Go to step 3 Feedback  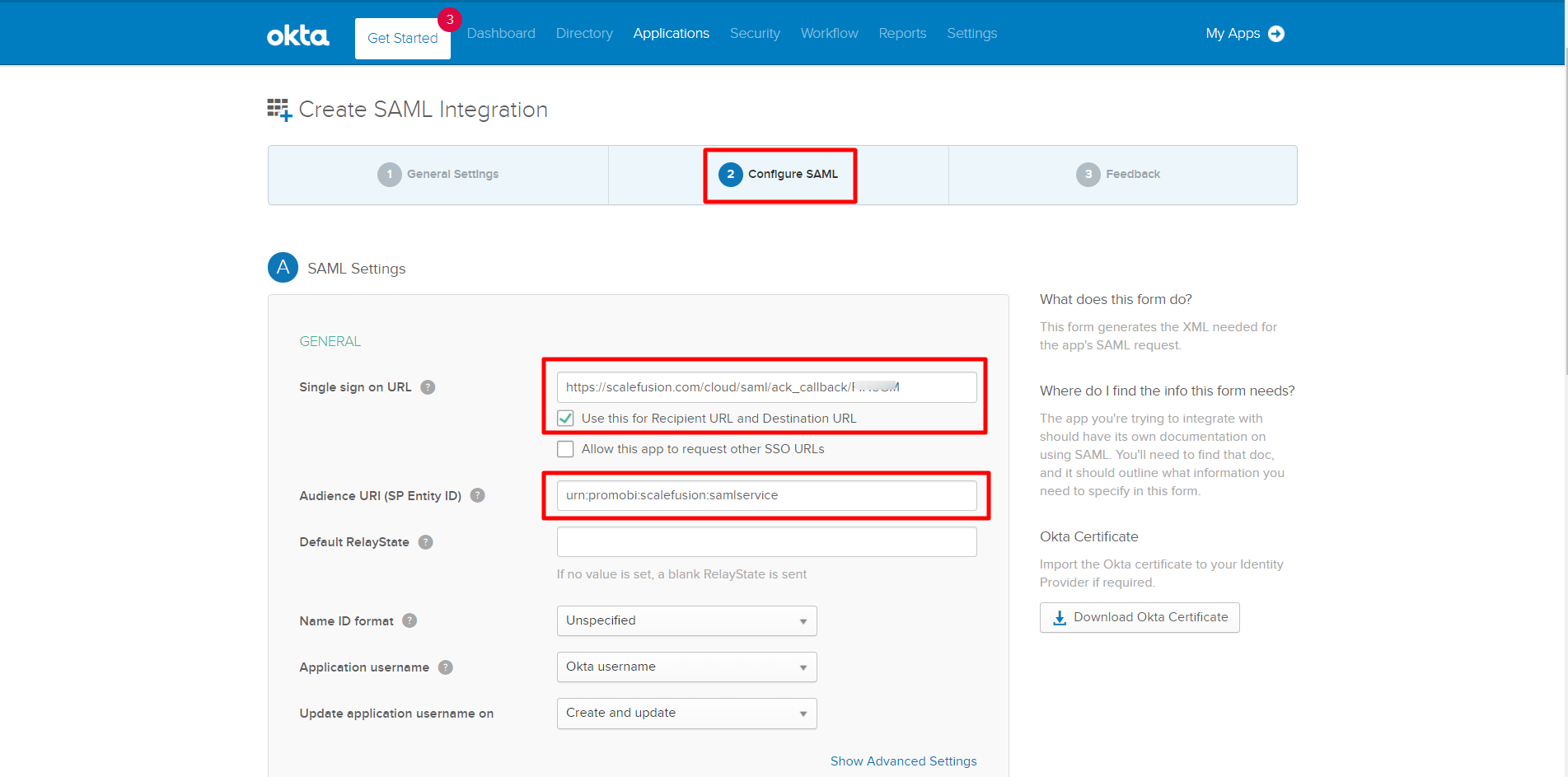[x=1118, y=175]
